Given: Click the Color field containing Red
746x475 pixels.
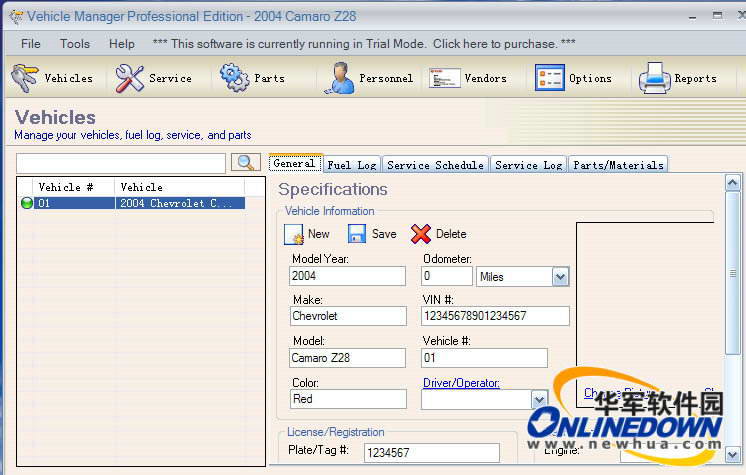Looking at the screenshot, I should (348, 399).
